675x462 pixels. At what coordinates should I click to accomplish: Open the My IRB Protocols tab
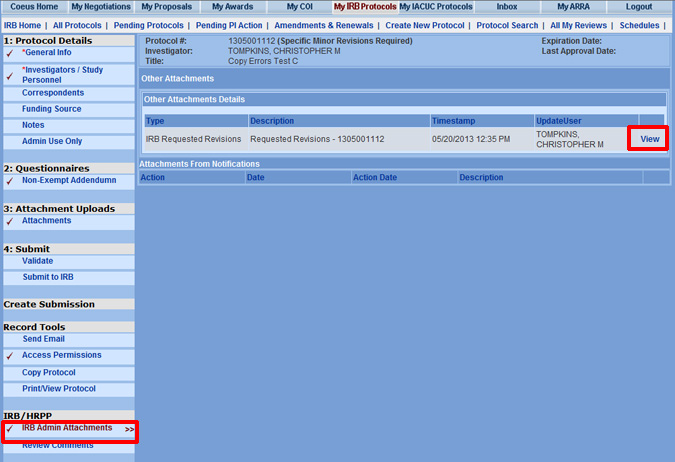(x=365, y=7)
